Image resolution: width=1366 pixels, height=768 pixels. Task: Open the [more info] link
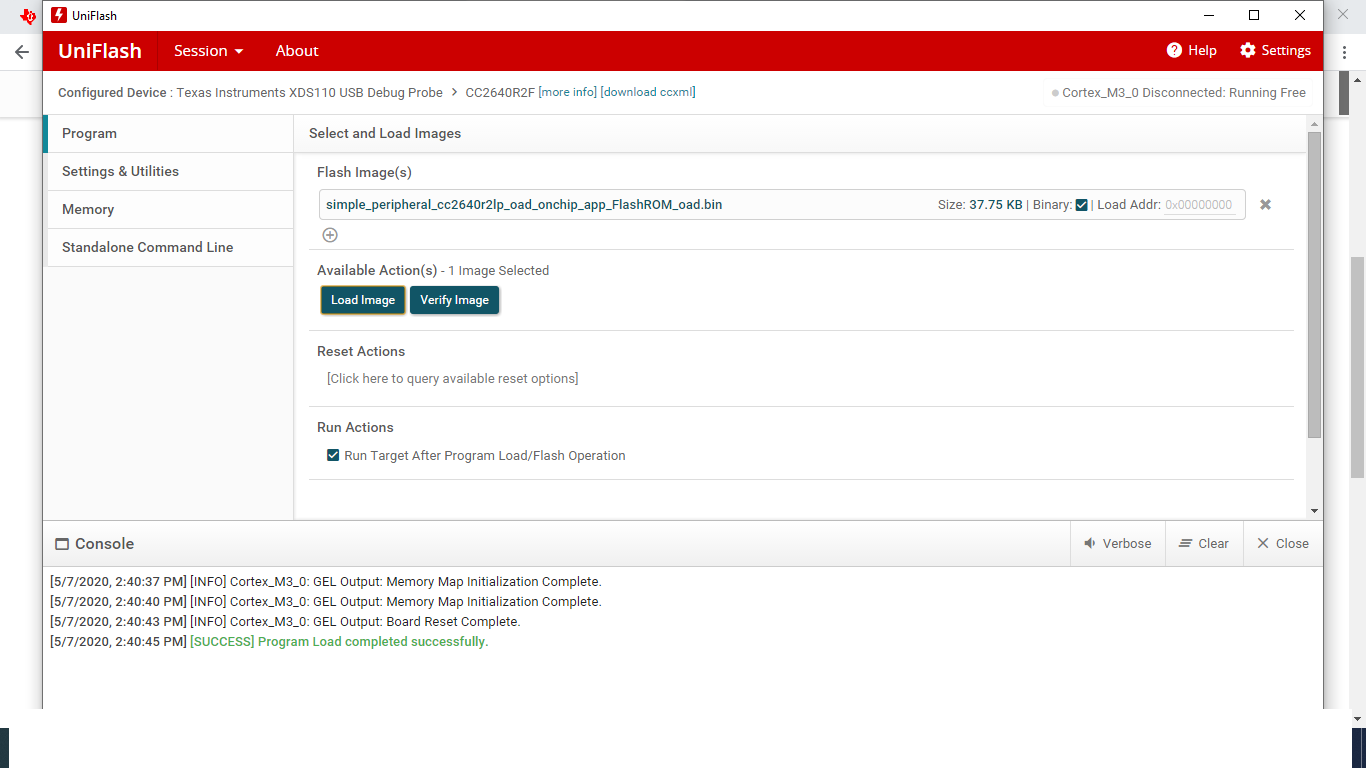coord(567,92)
